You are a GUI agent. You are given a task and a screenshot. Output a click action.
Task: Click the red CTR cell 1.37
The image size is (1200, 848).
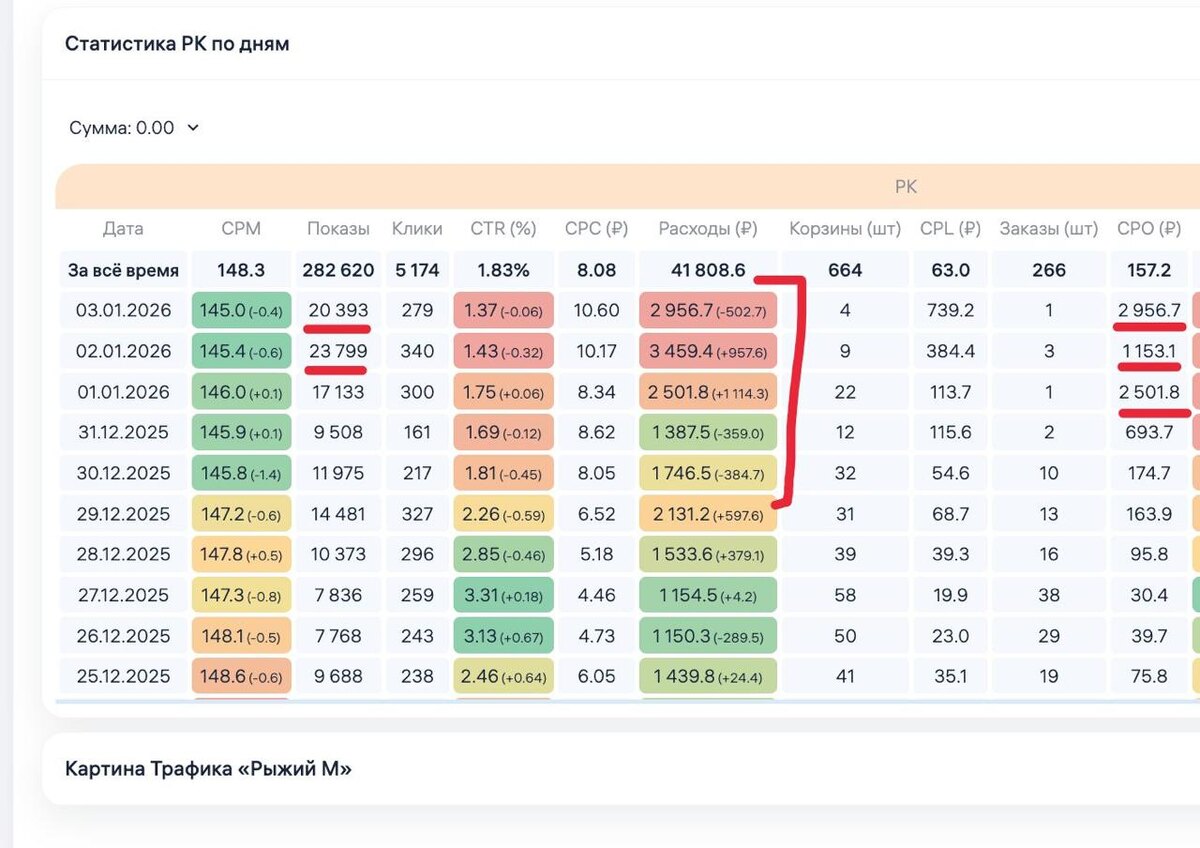tap(503, 311)
